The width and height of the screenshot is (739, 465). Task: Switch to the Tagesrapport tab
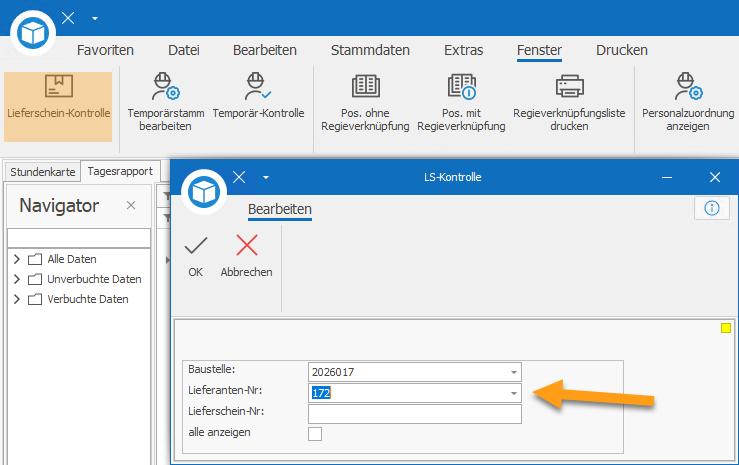[120, 171]
